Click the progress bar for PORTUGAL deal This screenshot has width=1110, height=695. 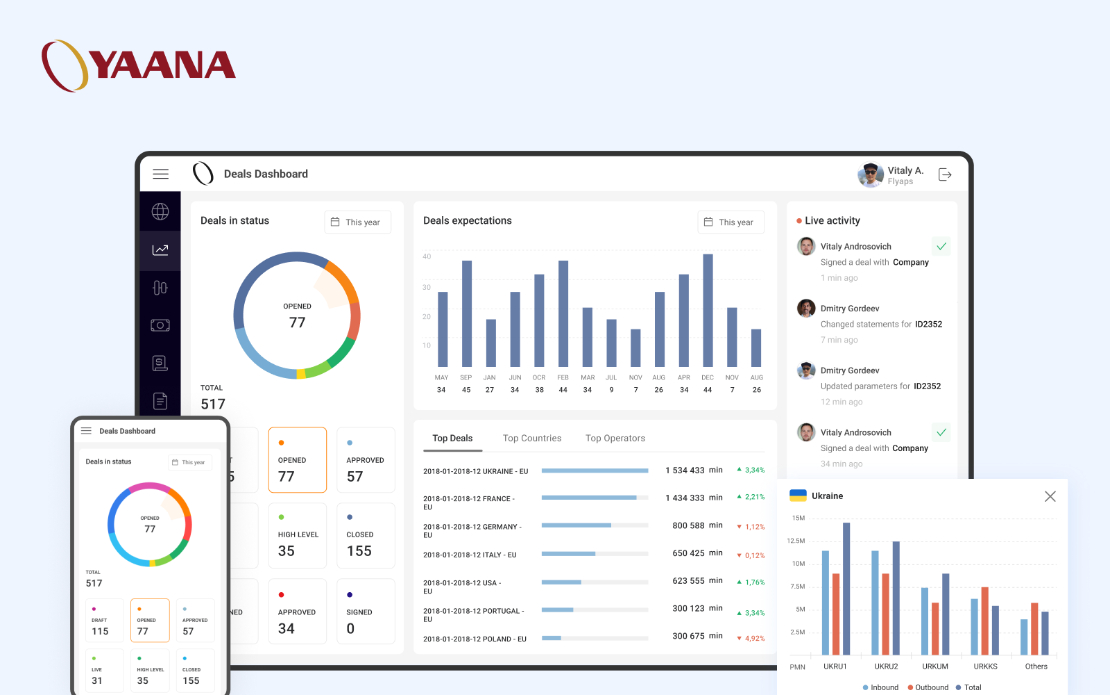pyautogui.click(x=595, y=609)
